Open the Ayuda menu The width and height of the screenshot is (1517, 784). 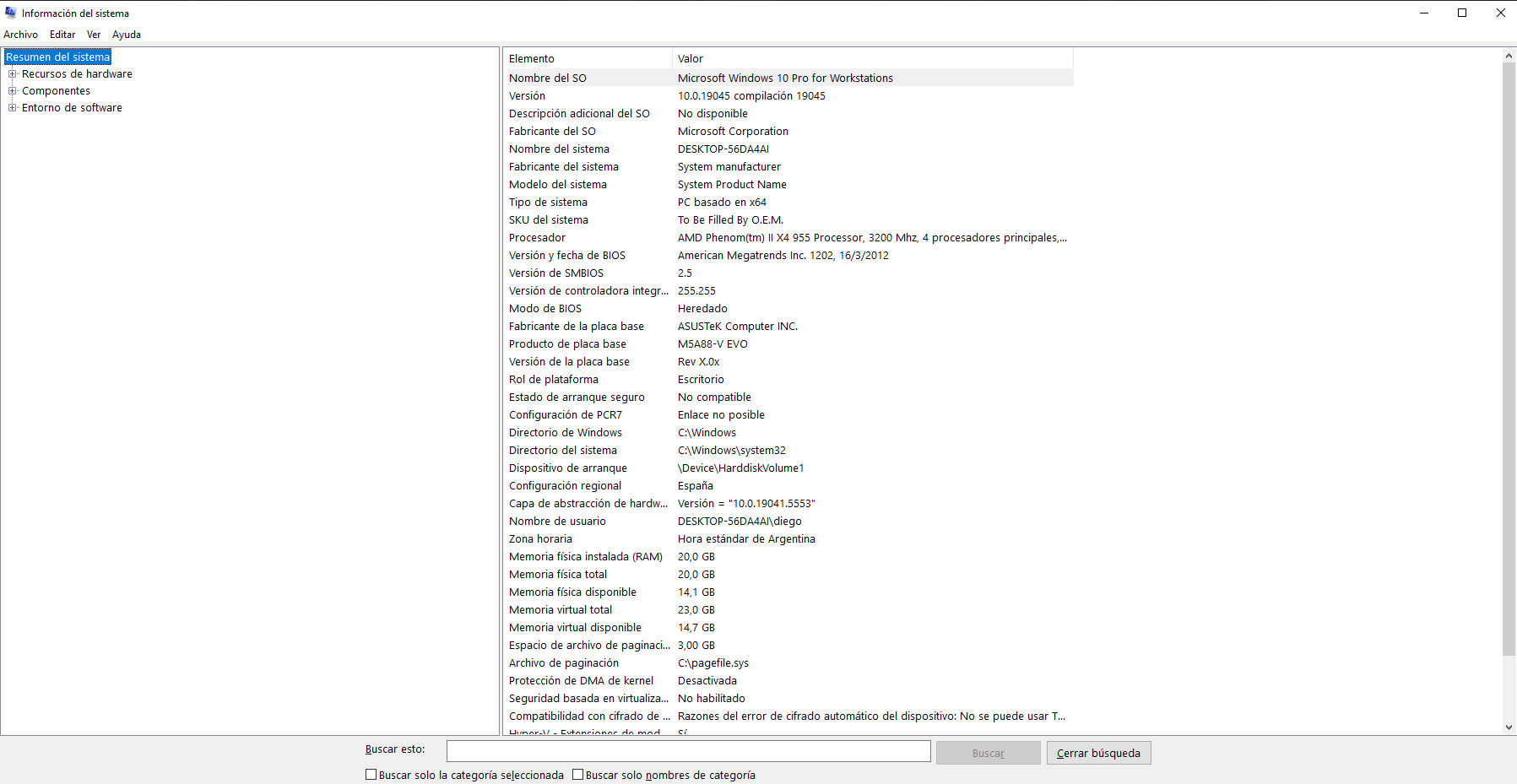(x=127, y=35)
